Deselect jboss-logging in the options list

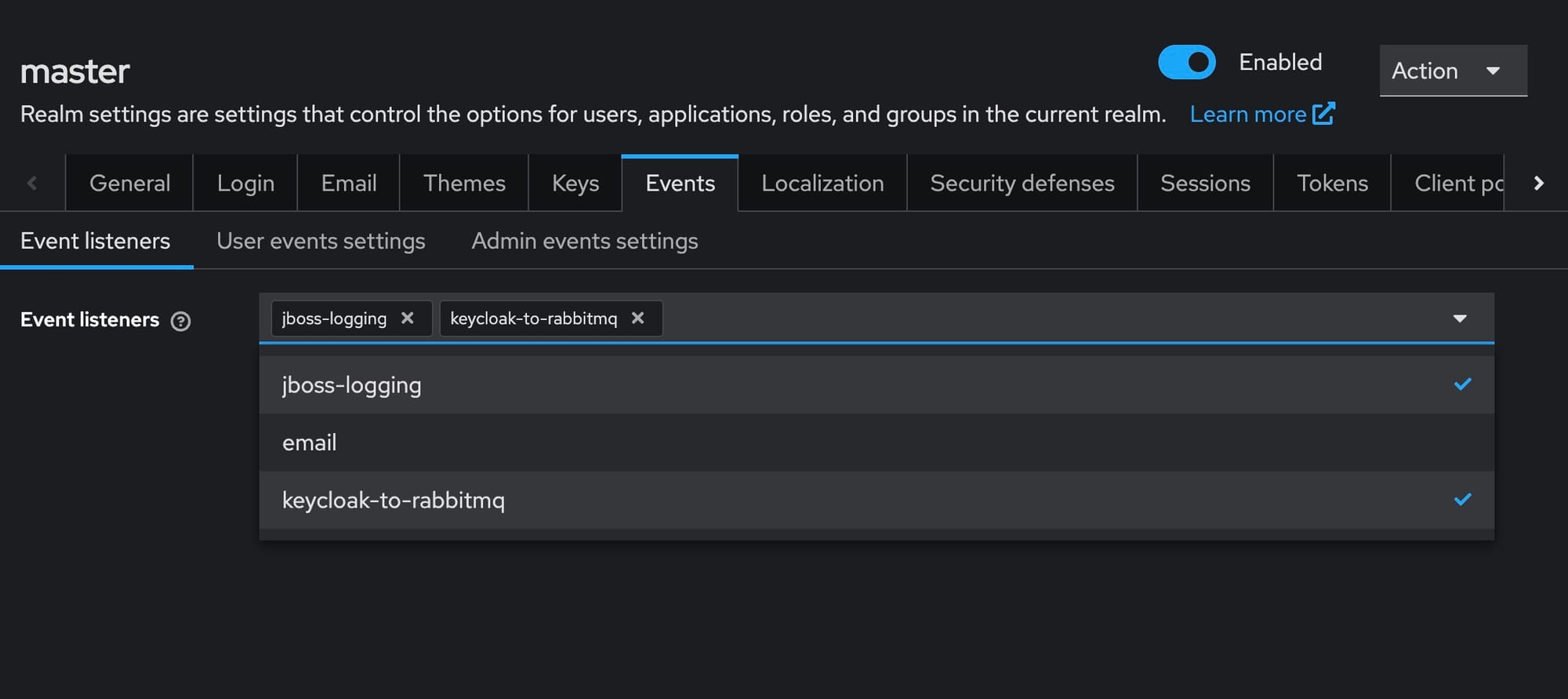(877, 385)
